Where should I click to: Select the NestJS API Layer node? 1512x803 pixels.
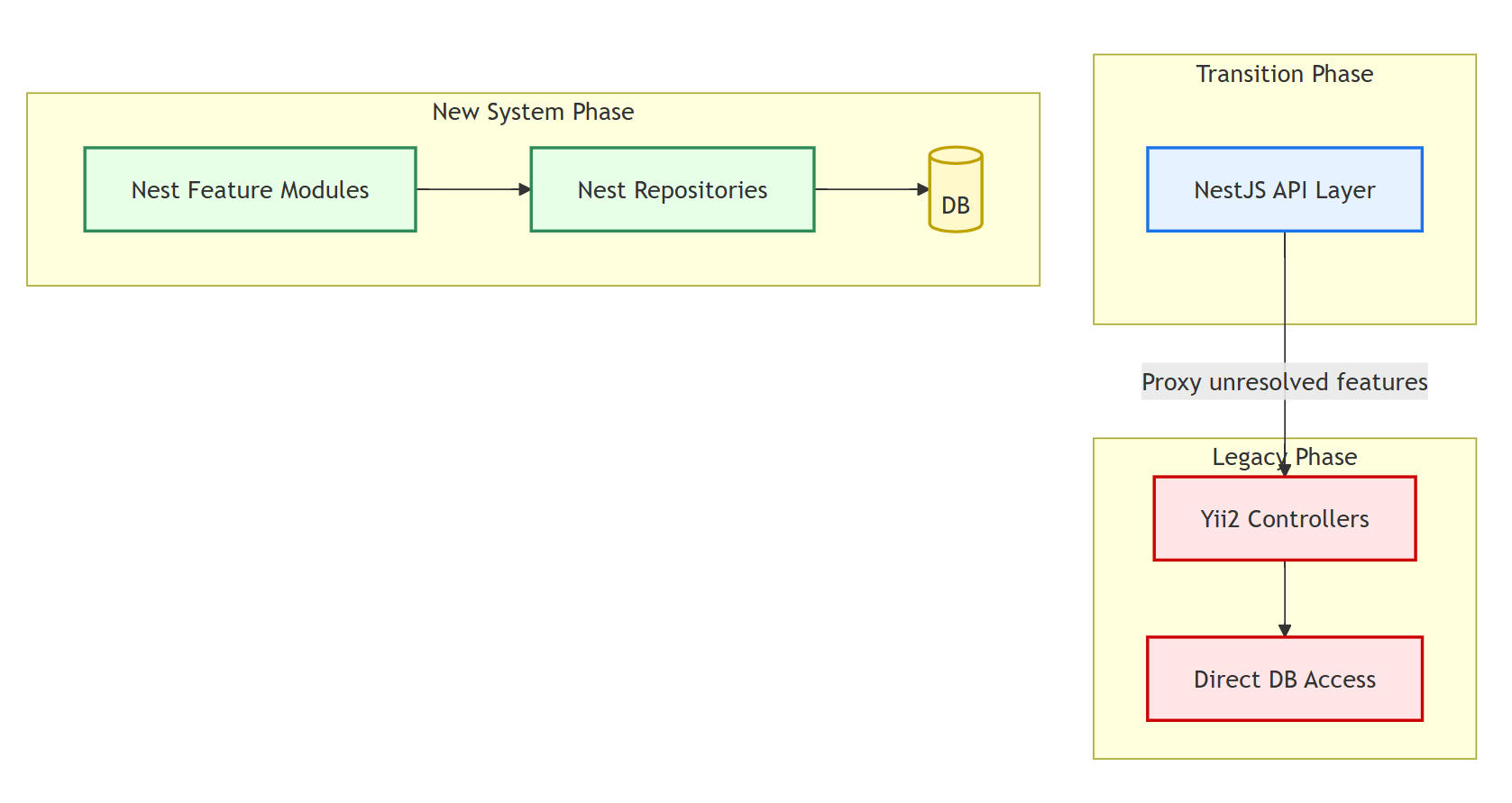[x=1284, y=189]
